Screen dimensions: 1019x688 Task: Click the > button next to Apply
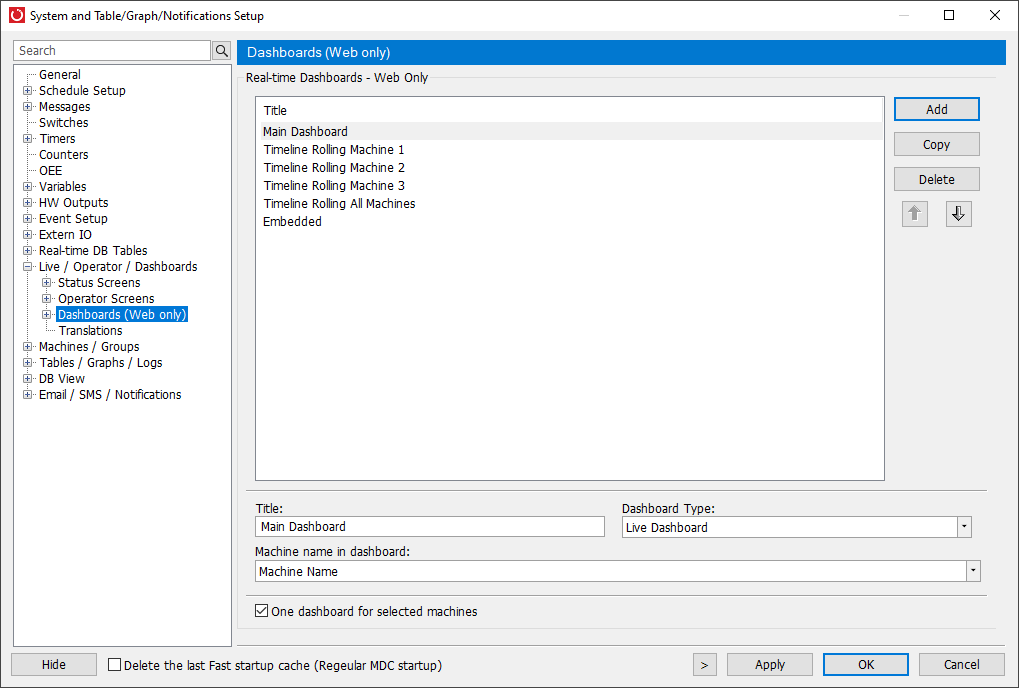point(704,665)
